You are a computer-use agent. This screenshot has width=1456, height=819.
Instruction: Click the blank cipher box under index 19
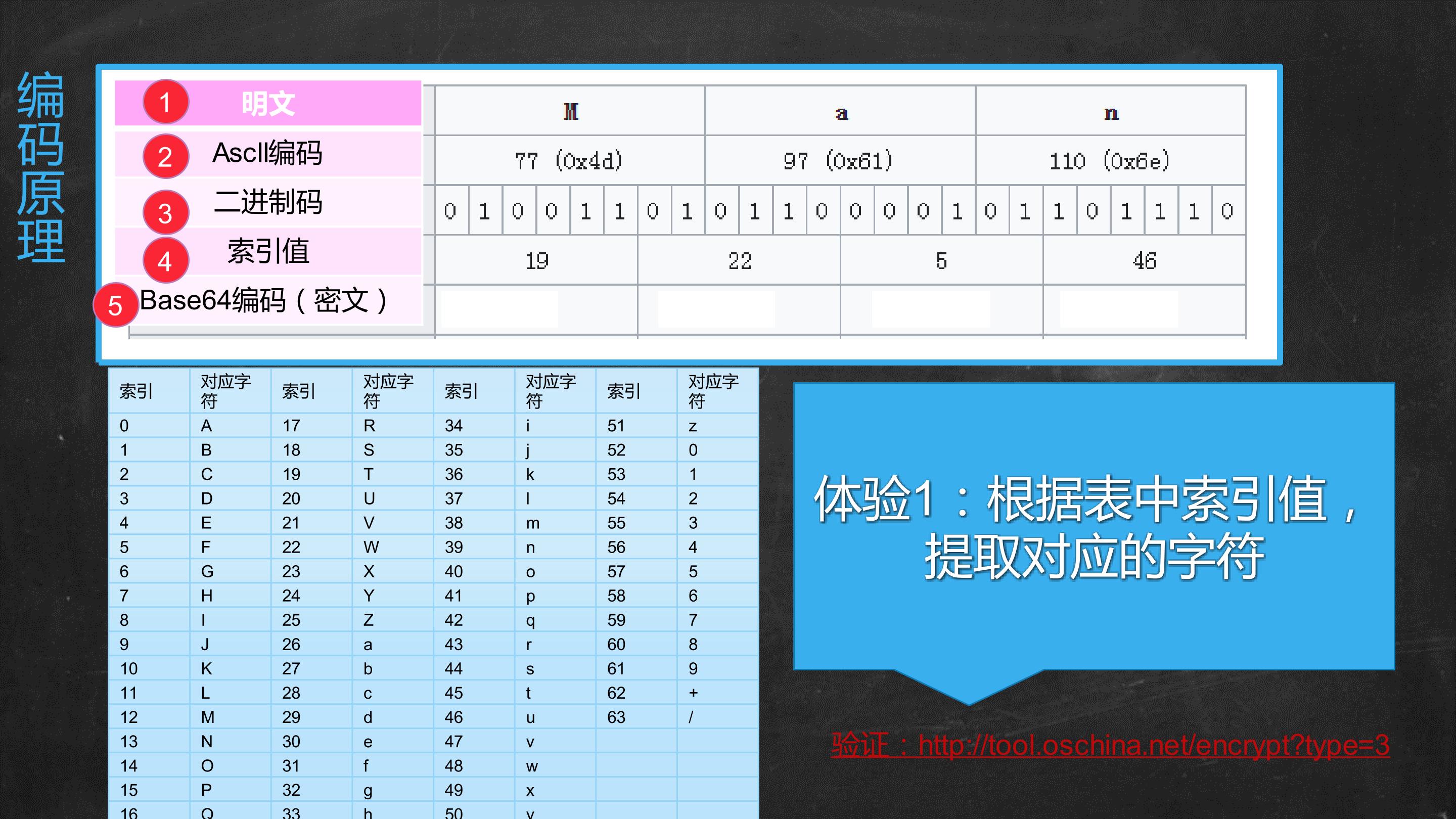pyautogui.click(x=499, y=309)
